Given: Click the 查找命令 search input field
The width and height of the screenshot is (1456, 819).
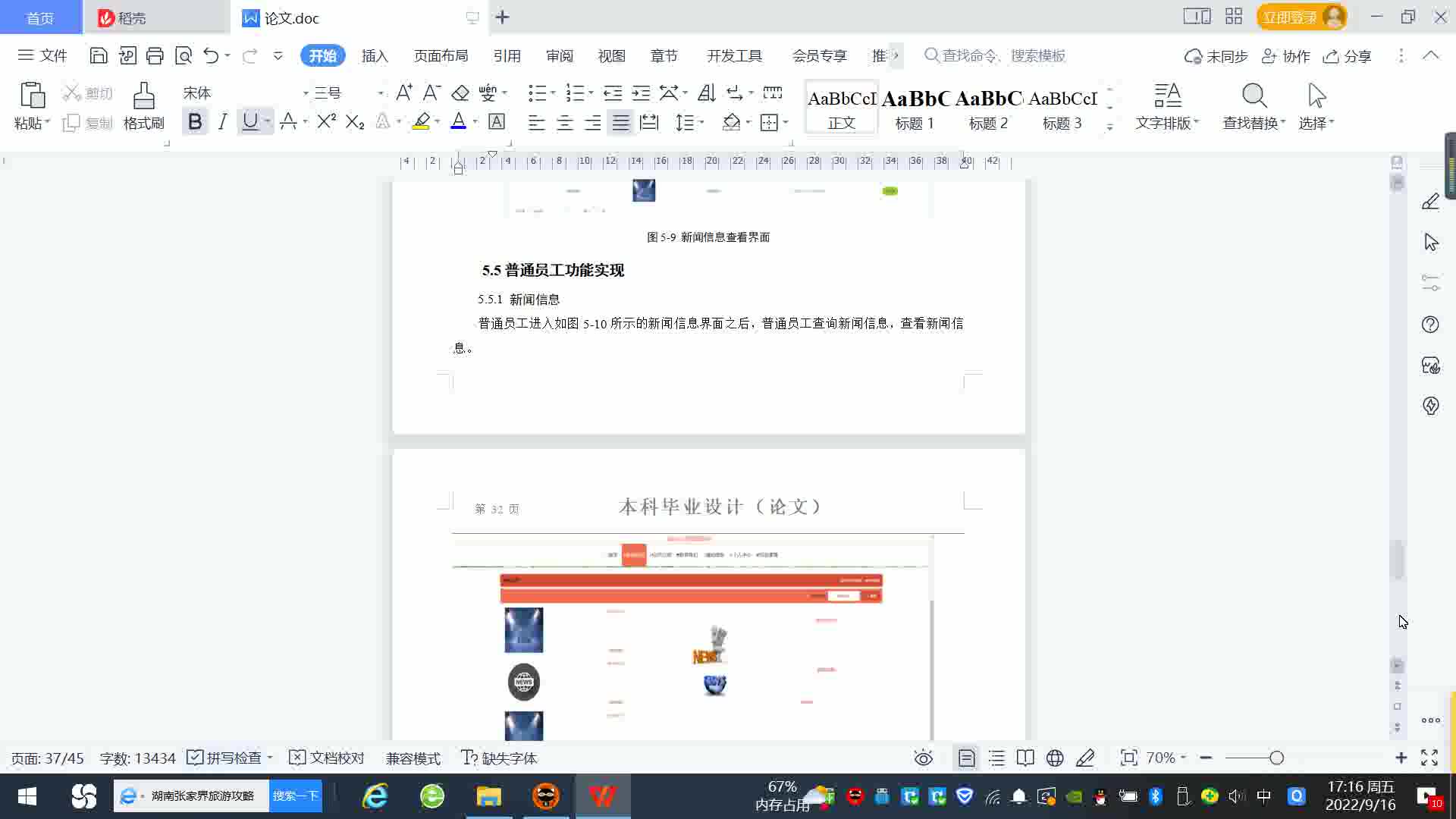Looking at the screenshot, I should (x=1003, y=56).
